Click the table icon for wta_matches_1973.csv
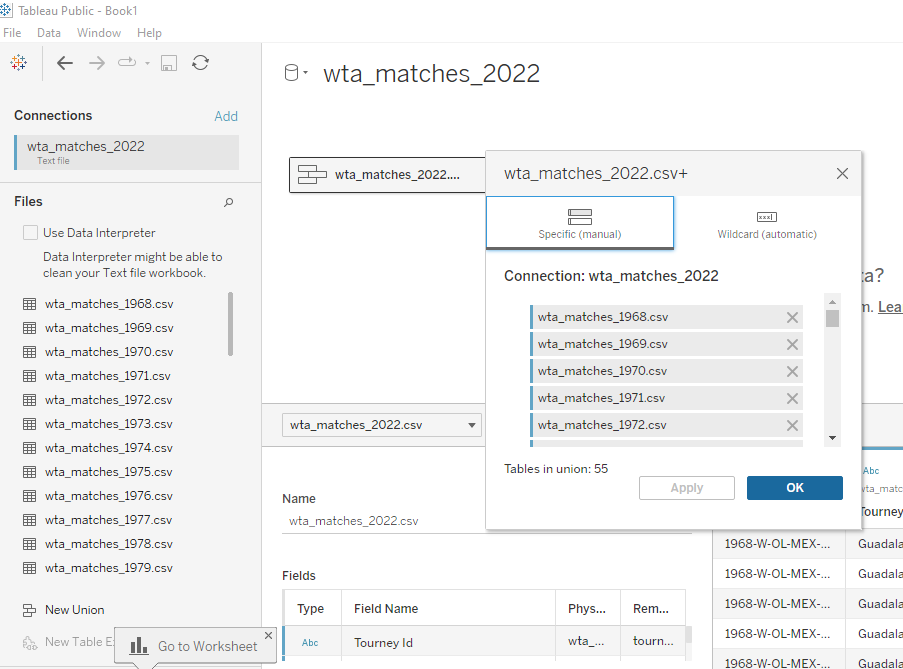The width and height of the screenshot is (903, 669). [x=29, y=424]
